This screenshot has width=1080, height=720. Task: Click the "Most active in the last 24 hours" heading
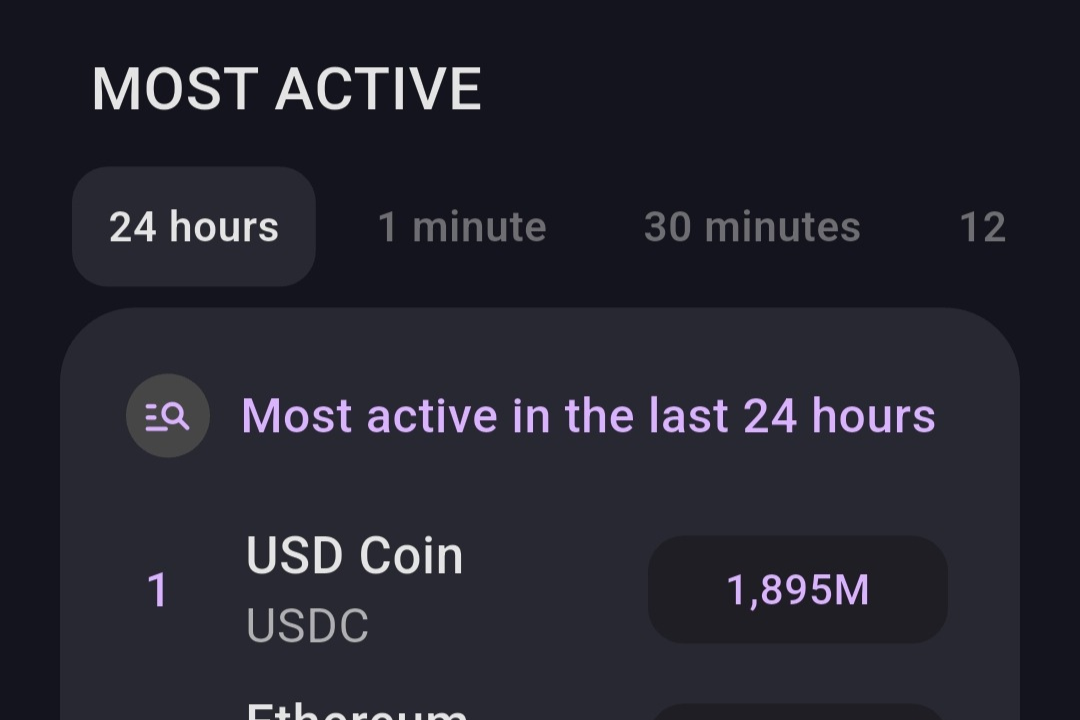[588, 416]
